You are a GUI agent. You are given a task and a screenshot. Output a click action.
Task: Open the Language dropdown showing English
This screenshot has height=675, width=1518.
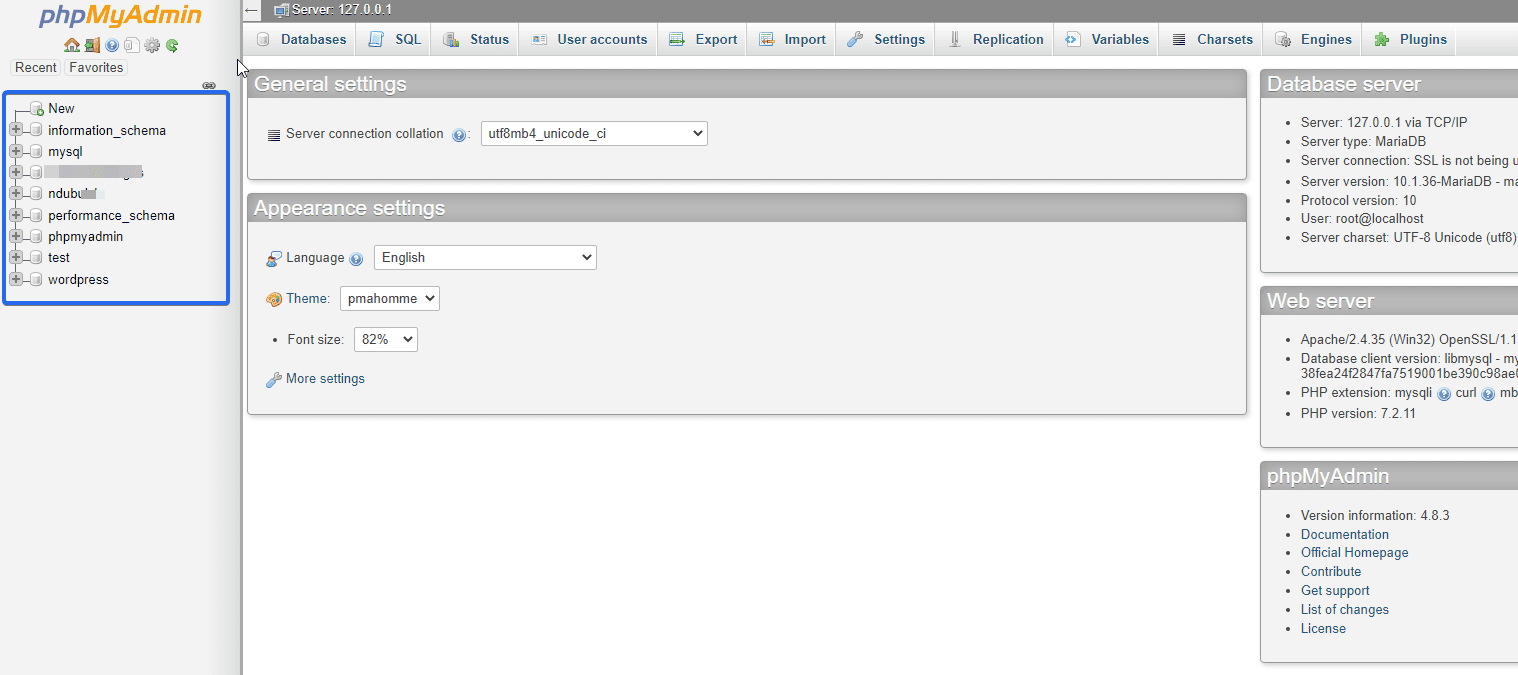[485, 257]
